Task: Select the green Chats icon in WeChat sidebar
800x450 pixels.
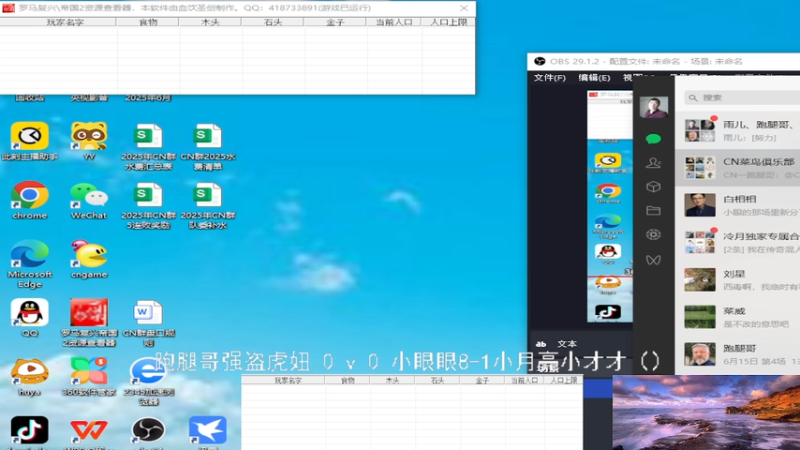Action: [x=653, y=139]
